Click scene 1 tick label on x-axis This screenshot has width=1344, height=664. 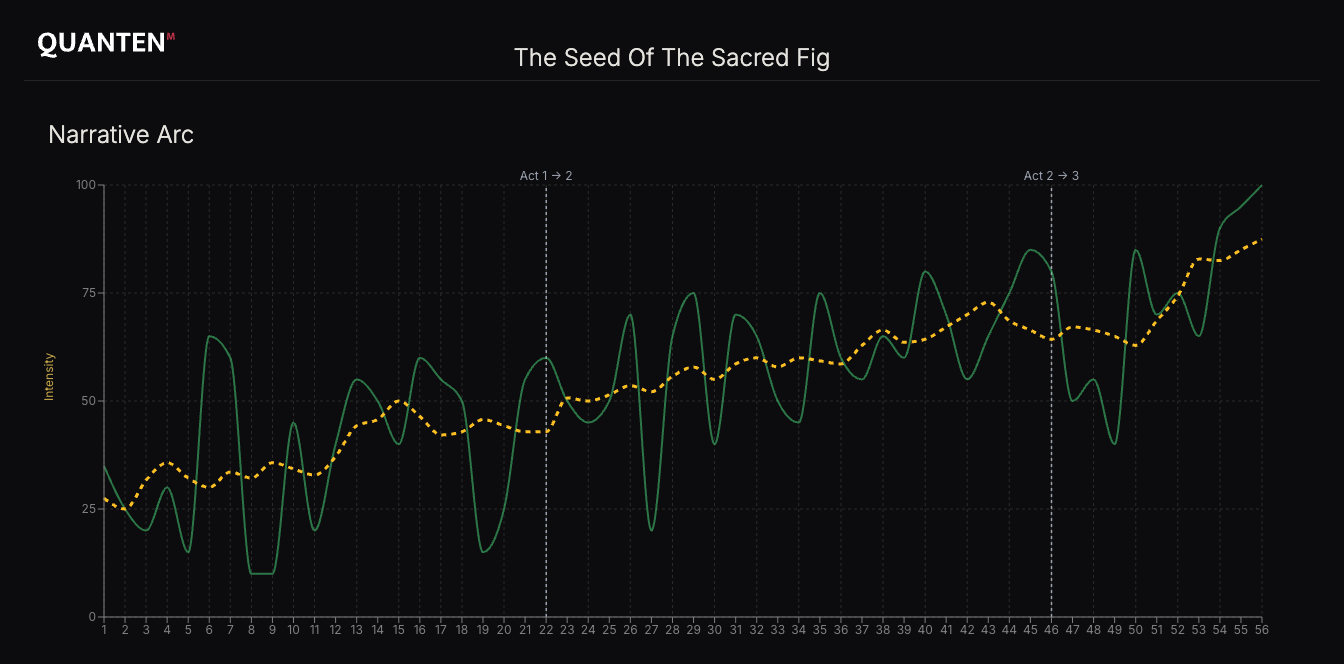(104, 630)
